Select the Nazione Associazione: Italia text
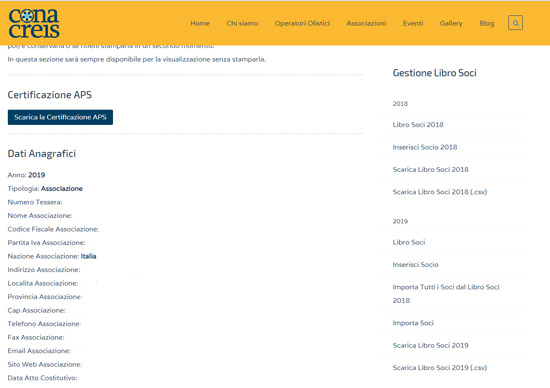This screenshot has width=550, height=388. [x=52, y=256]
